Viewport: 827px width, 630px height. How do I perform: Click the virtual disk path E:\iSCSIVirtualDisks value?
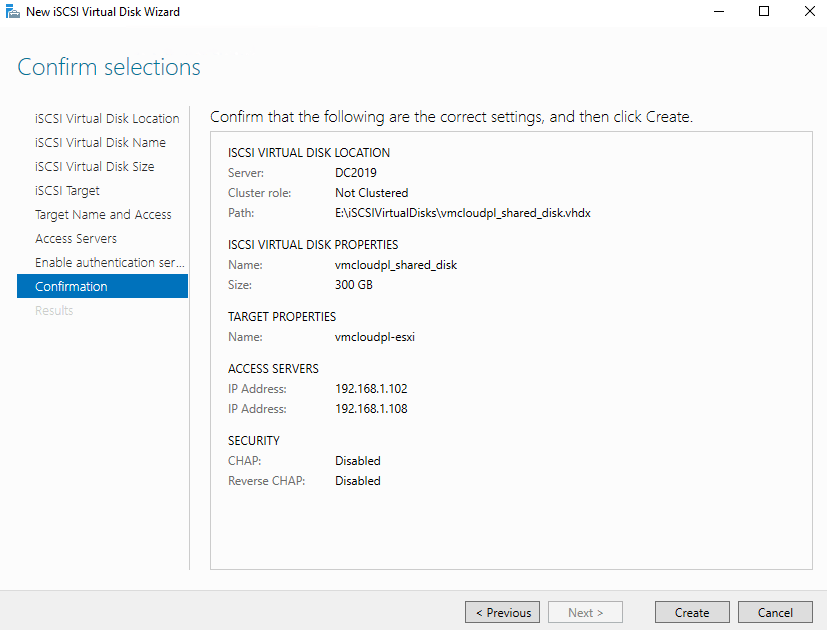462,213
